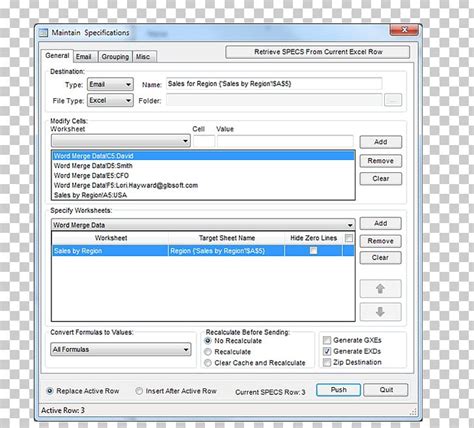Select list row Word Merge Data!E5:CFO
Image resolution: width=474 pixels, height=428 pixels.
(203, 175)
